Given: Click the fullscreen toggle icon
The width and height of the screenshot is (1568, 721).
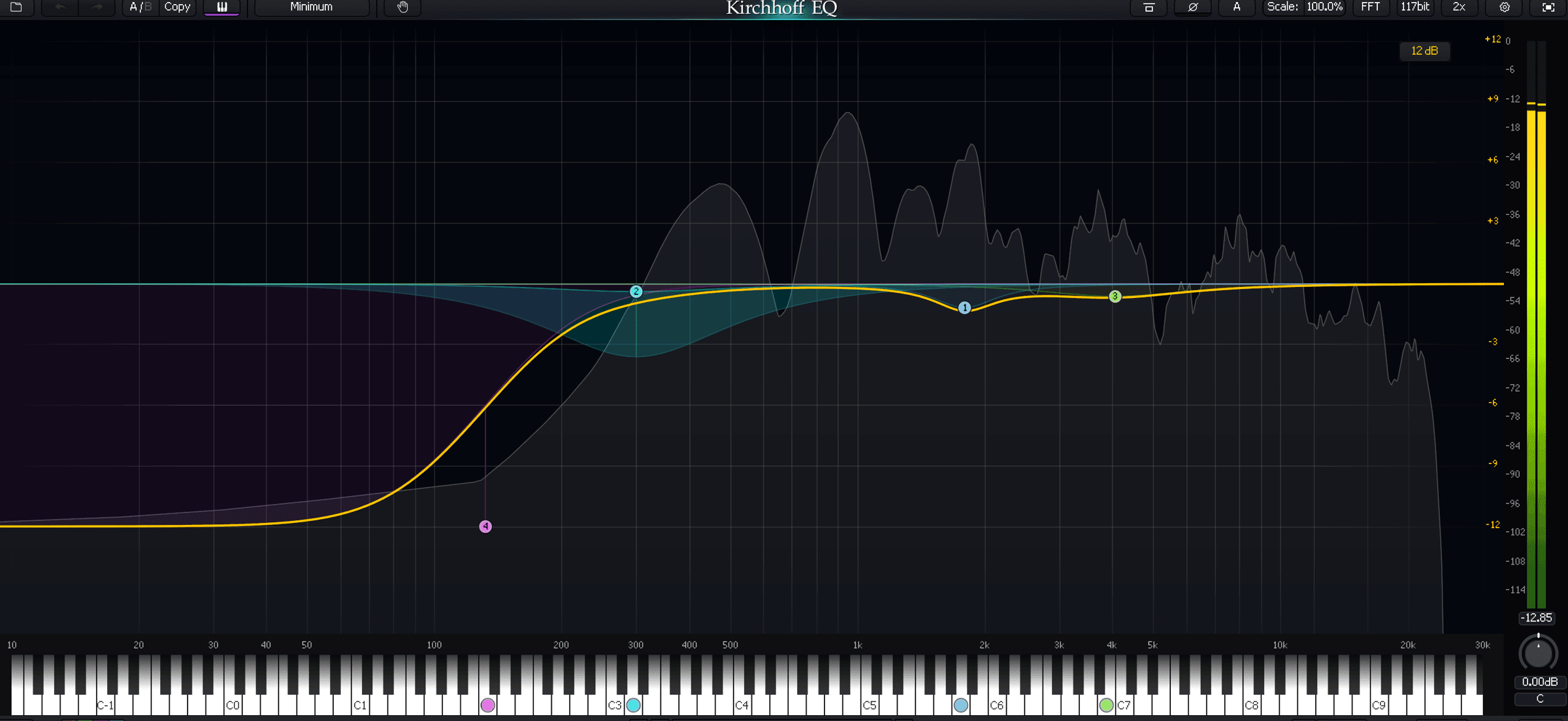Looking at the screenshot, I should (x=1548, y=7).
